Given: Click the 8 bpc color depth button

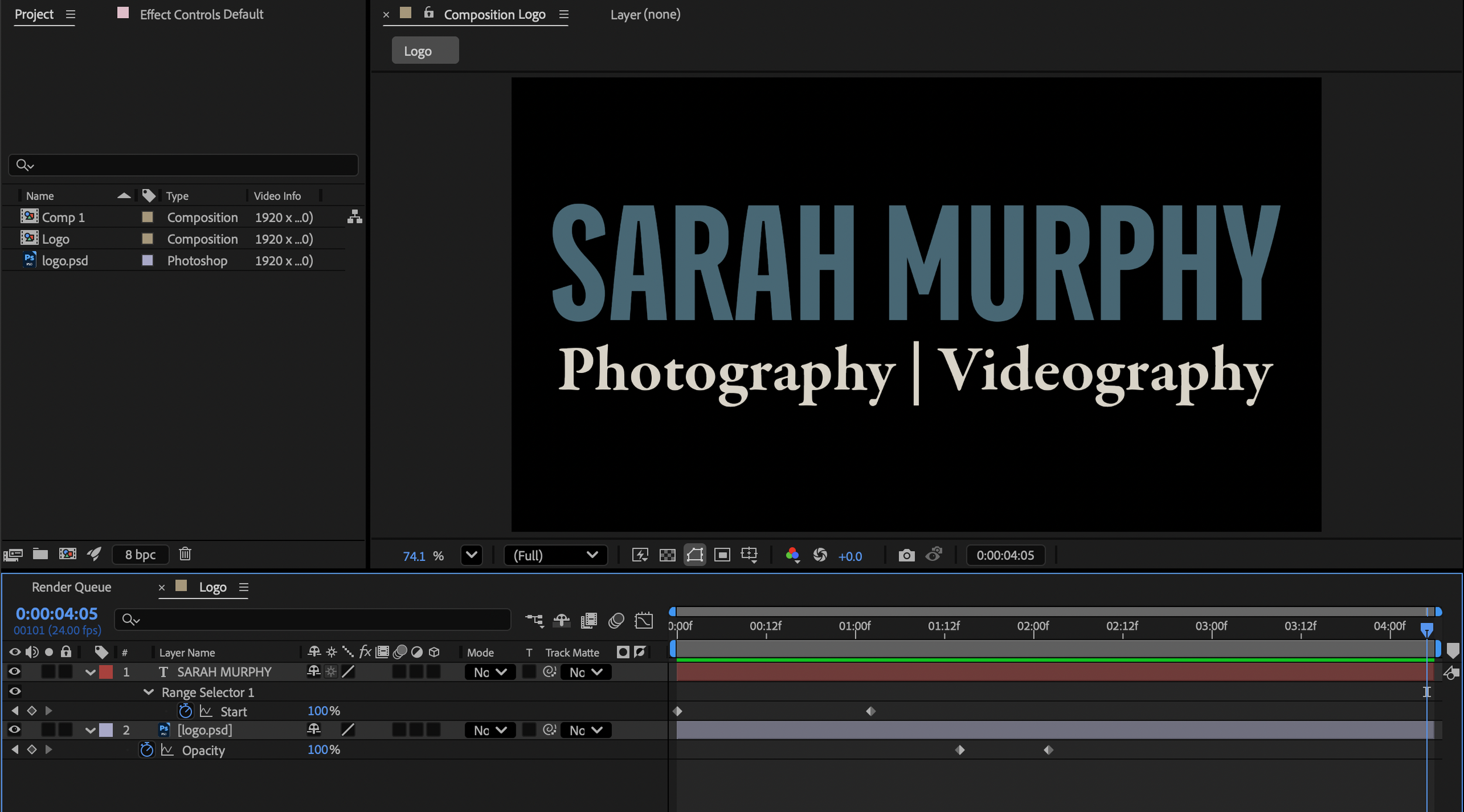Looking at the screenshot, I should (x=140, y=554).
